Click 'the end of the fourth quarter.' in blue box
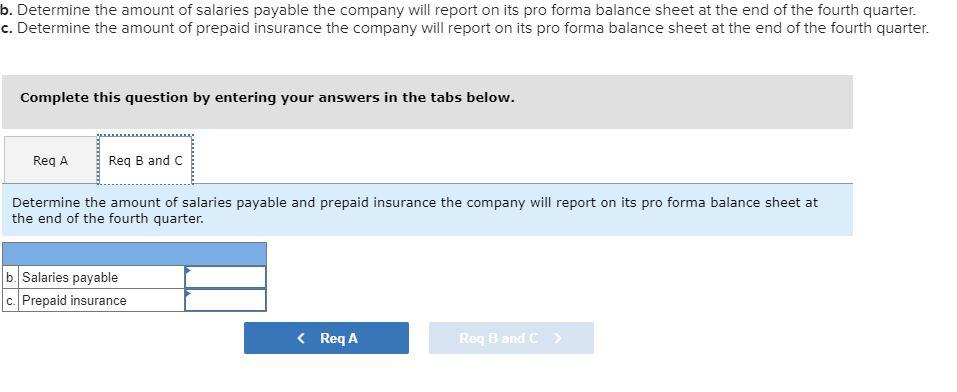 (x=107, y=219)
